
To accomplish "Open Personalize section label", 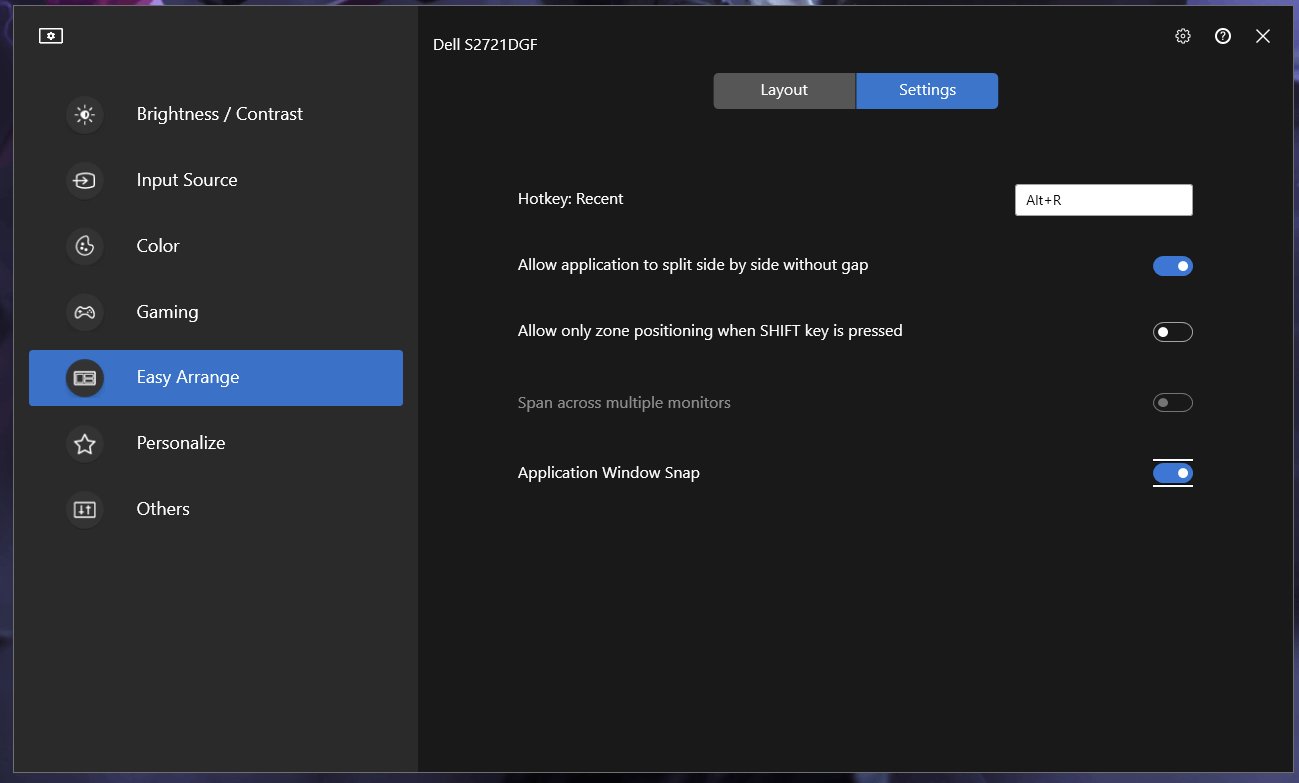I will pos(181,443).
